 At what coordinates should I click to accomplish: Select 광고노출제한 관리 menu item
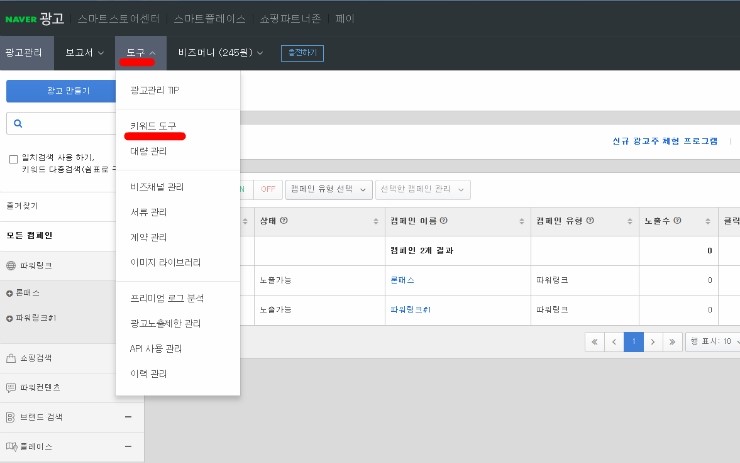[165, 324]
